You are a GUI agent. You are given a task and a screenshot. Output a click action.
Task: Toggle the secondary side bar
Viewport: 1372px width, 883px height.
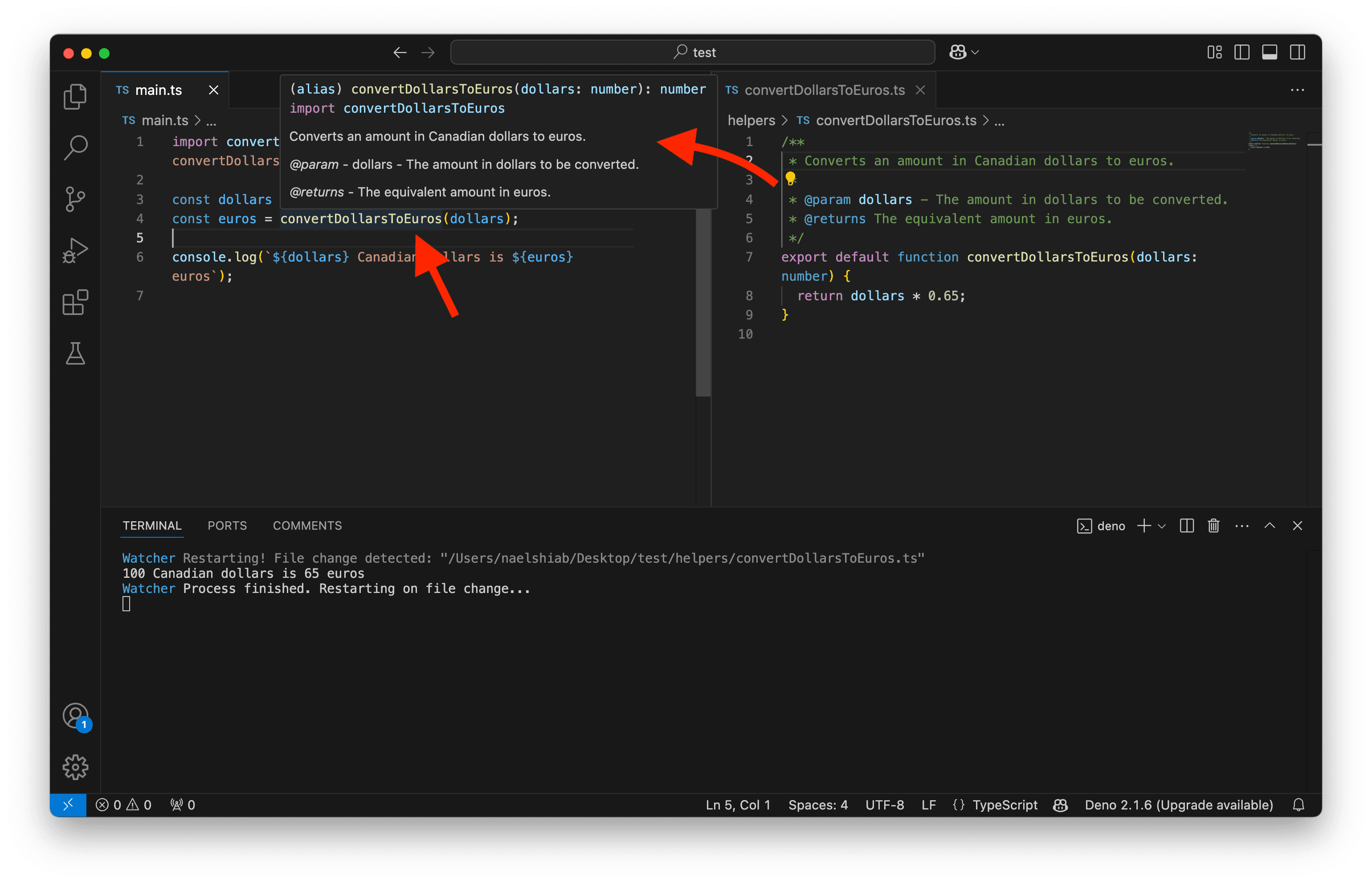click(1297, 53)
